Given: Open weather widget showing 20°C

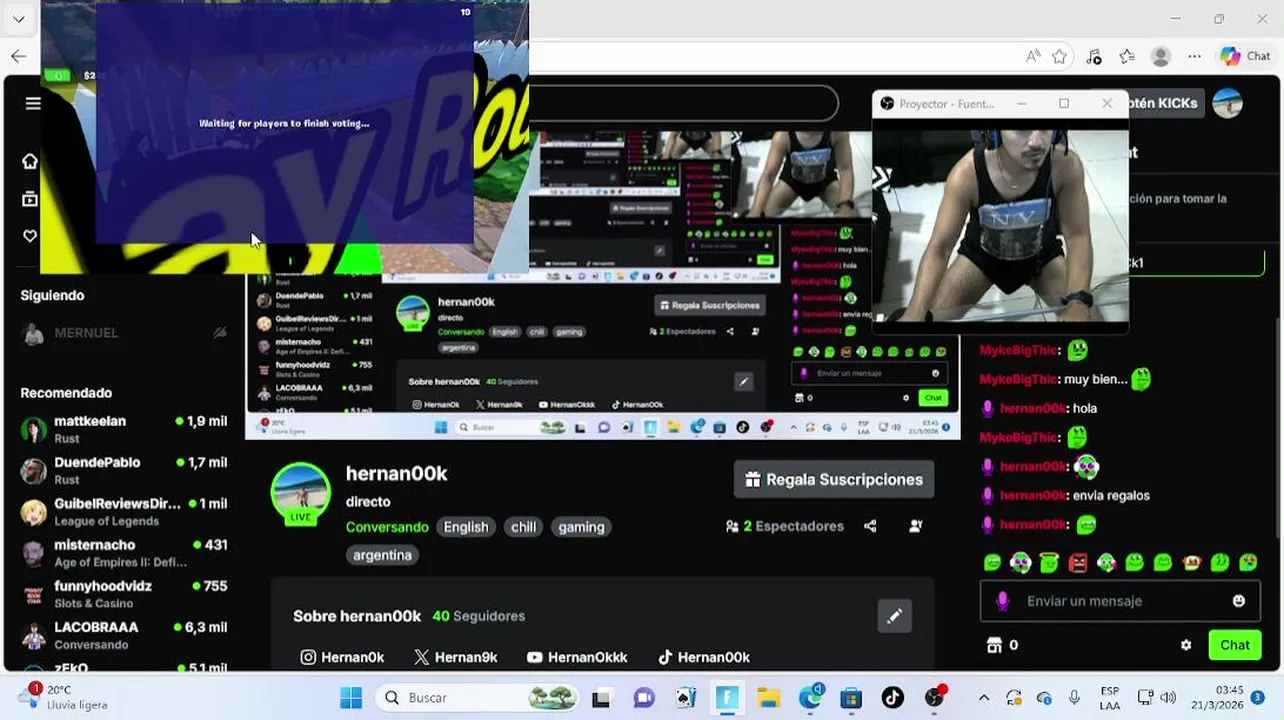Looking at the screenshot, I should click(63, 697).
